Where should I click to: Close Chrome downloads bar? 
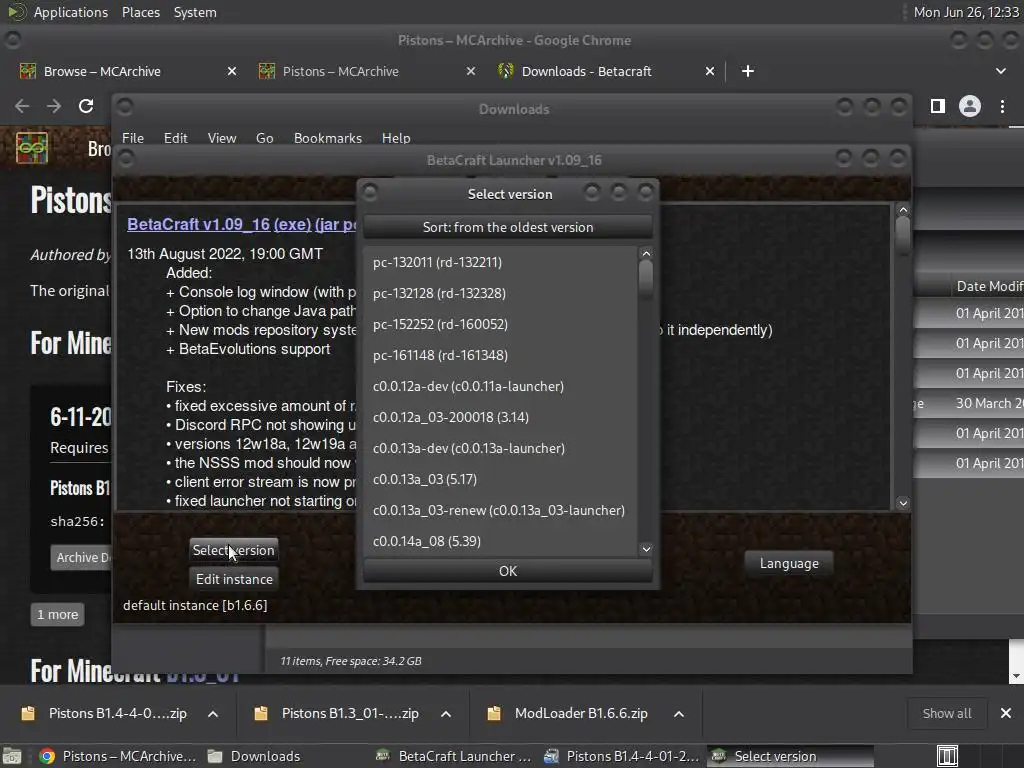1006,714
